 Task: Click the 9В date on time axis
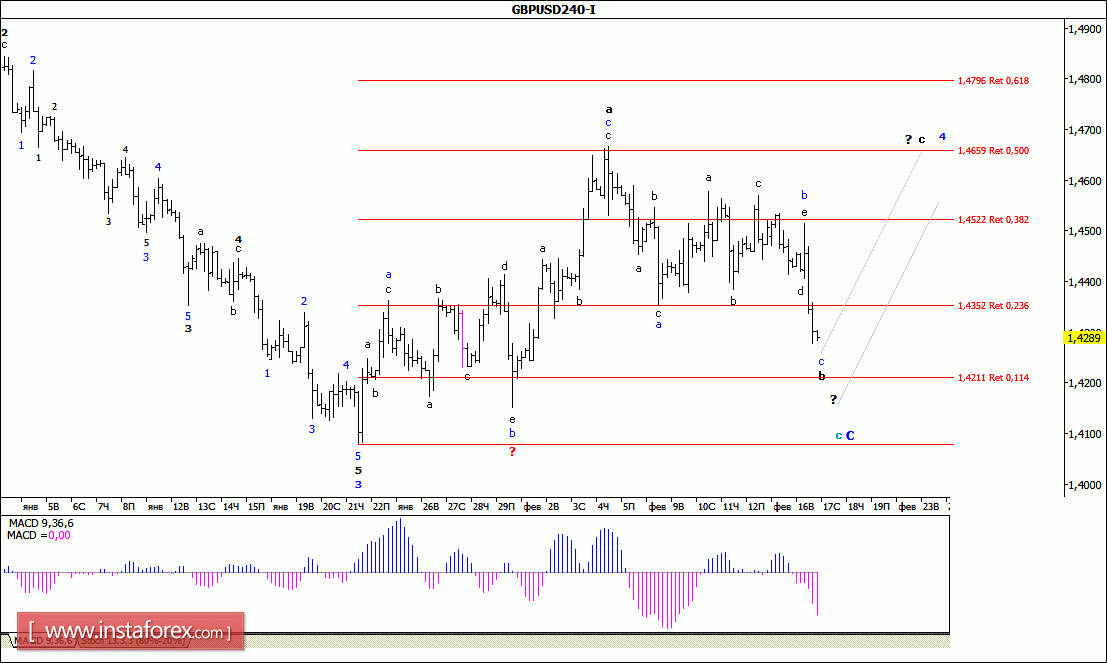pos(678,506)
